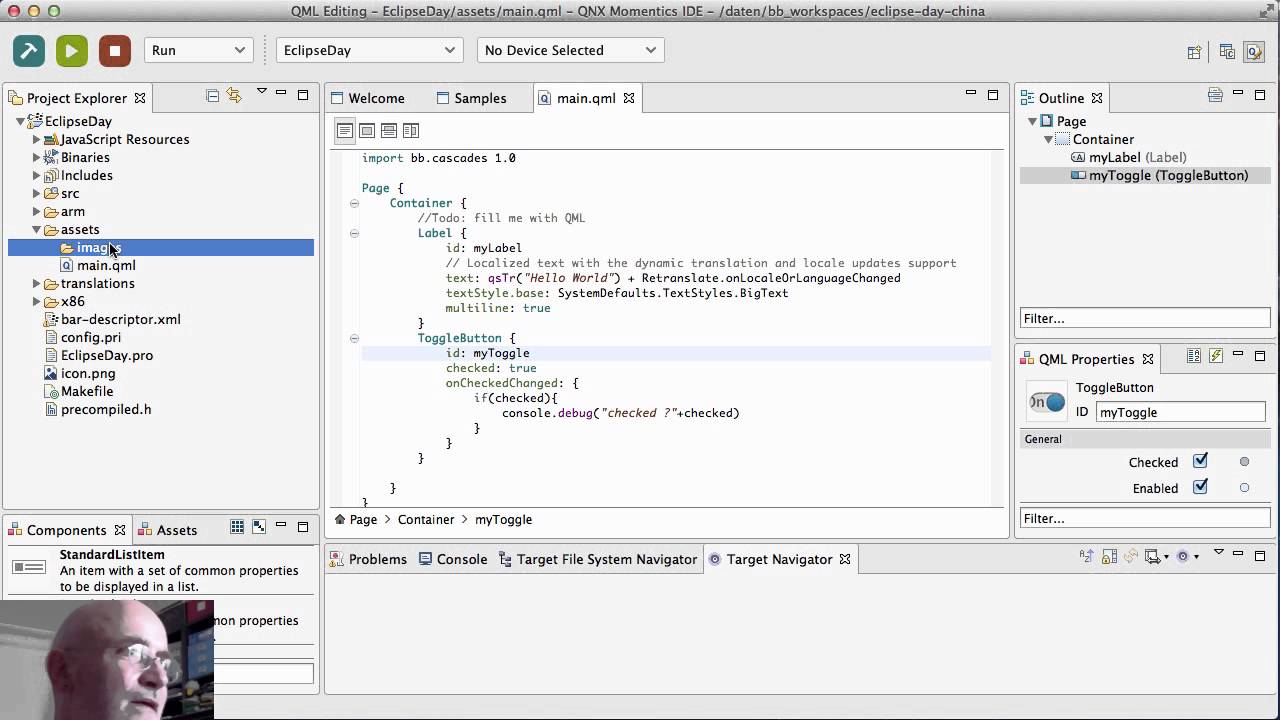Select source-only view mode in editor
This screenshot has height=720, width=1280.
coord(345,130)
